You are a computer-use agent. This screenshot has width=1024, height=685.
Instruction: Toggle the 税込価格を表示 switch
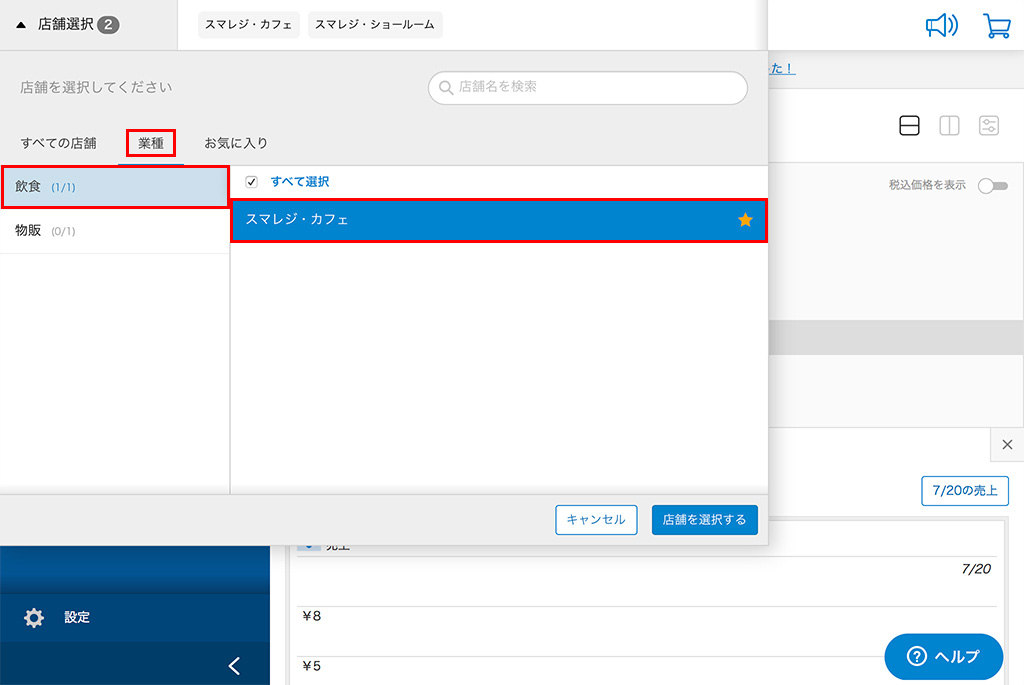993,186
